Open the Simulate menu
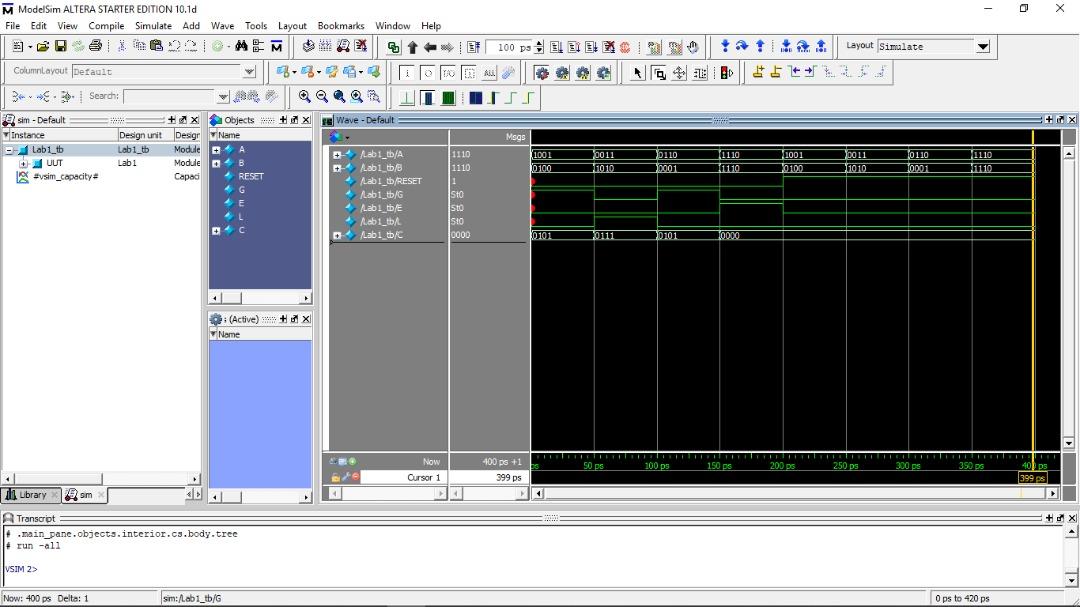Screen dimensions: 1080x607 point(154,25)
